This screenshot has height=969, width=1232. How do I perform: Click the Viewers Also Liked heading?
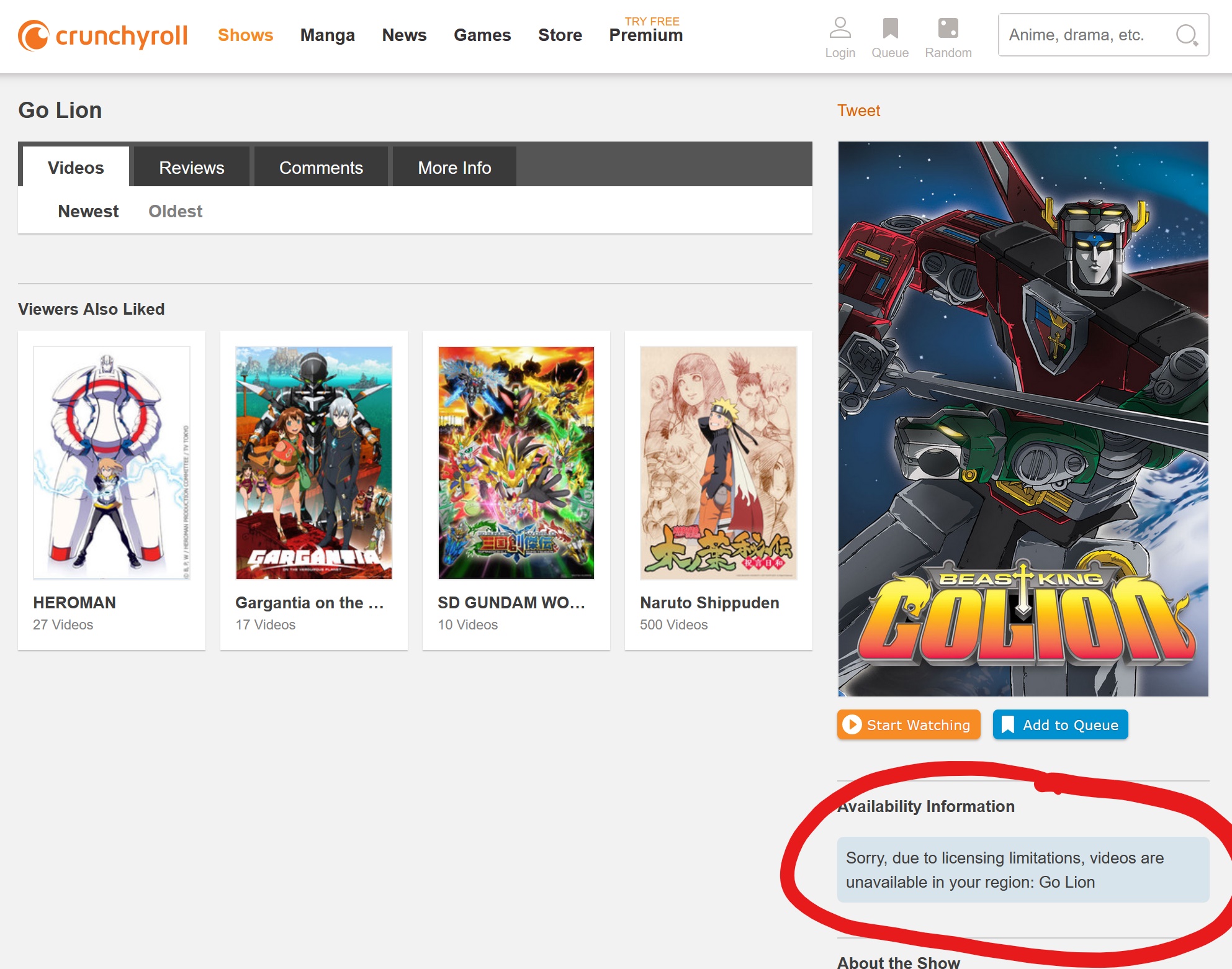[91, 309]
